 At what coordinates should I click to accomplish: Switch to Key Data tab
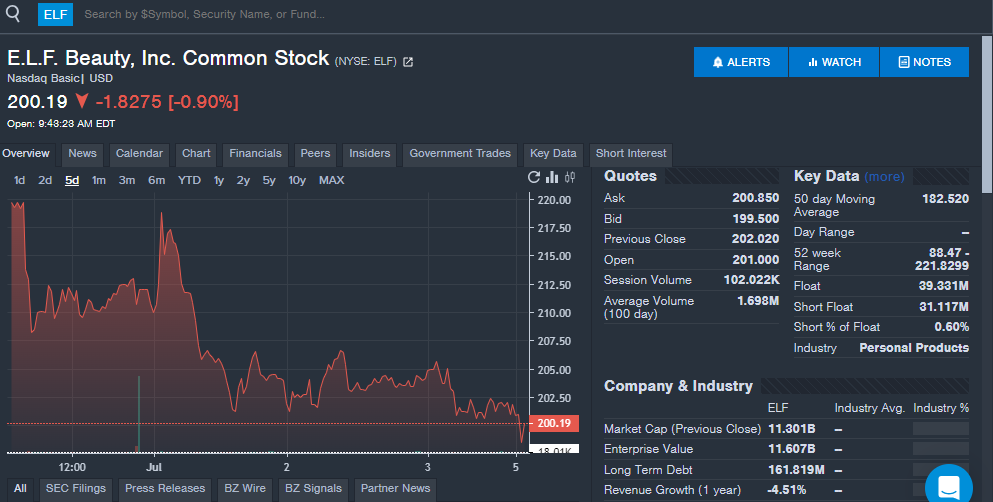pos(553,154)
